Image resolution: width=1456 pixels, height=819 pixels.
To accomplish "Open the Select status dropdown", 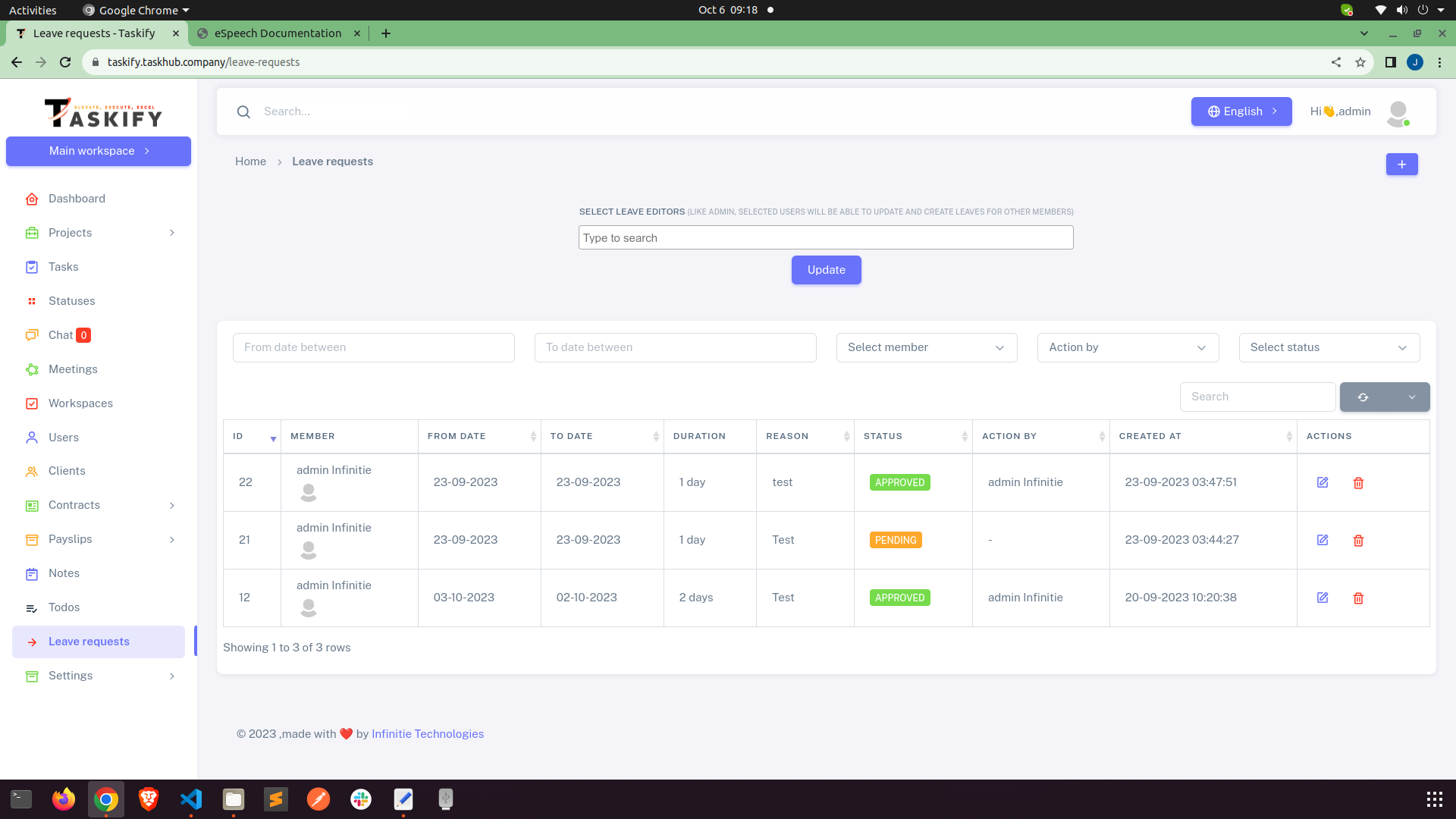I will coord(1329,347).
